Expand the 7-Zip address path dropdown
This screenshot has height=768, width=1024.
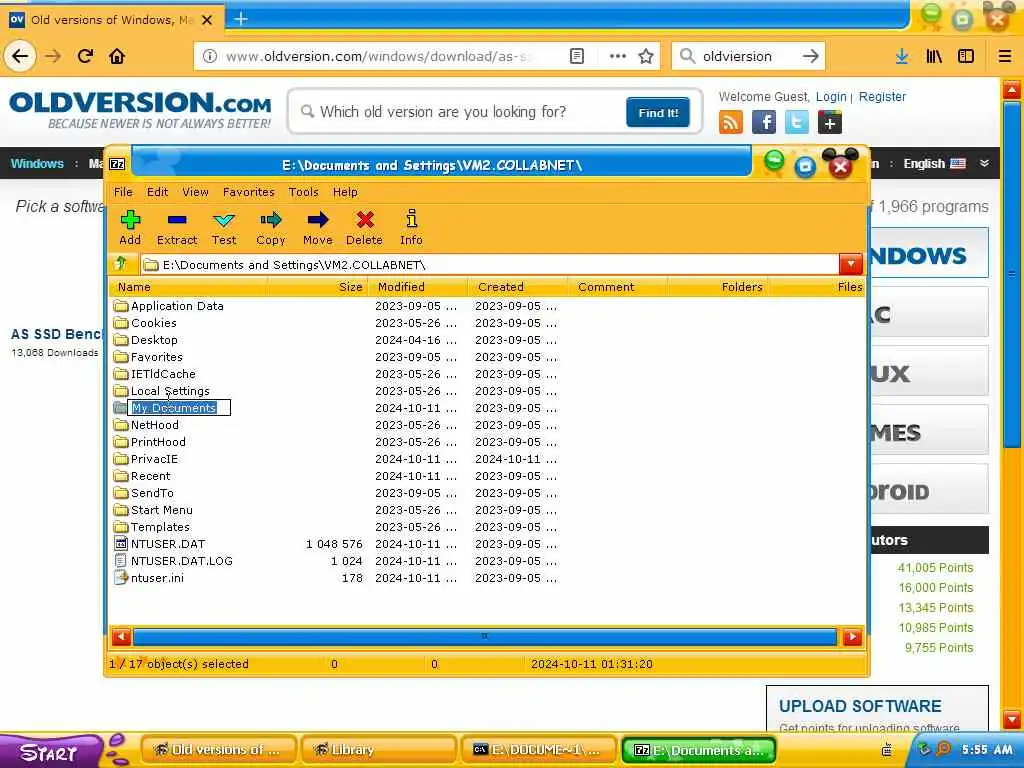tap(850, 264)
